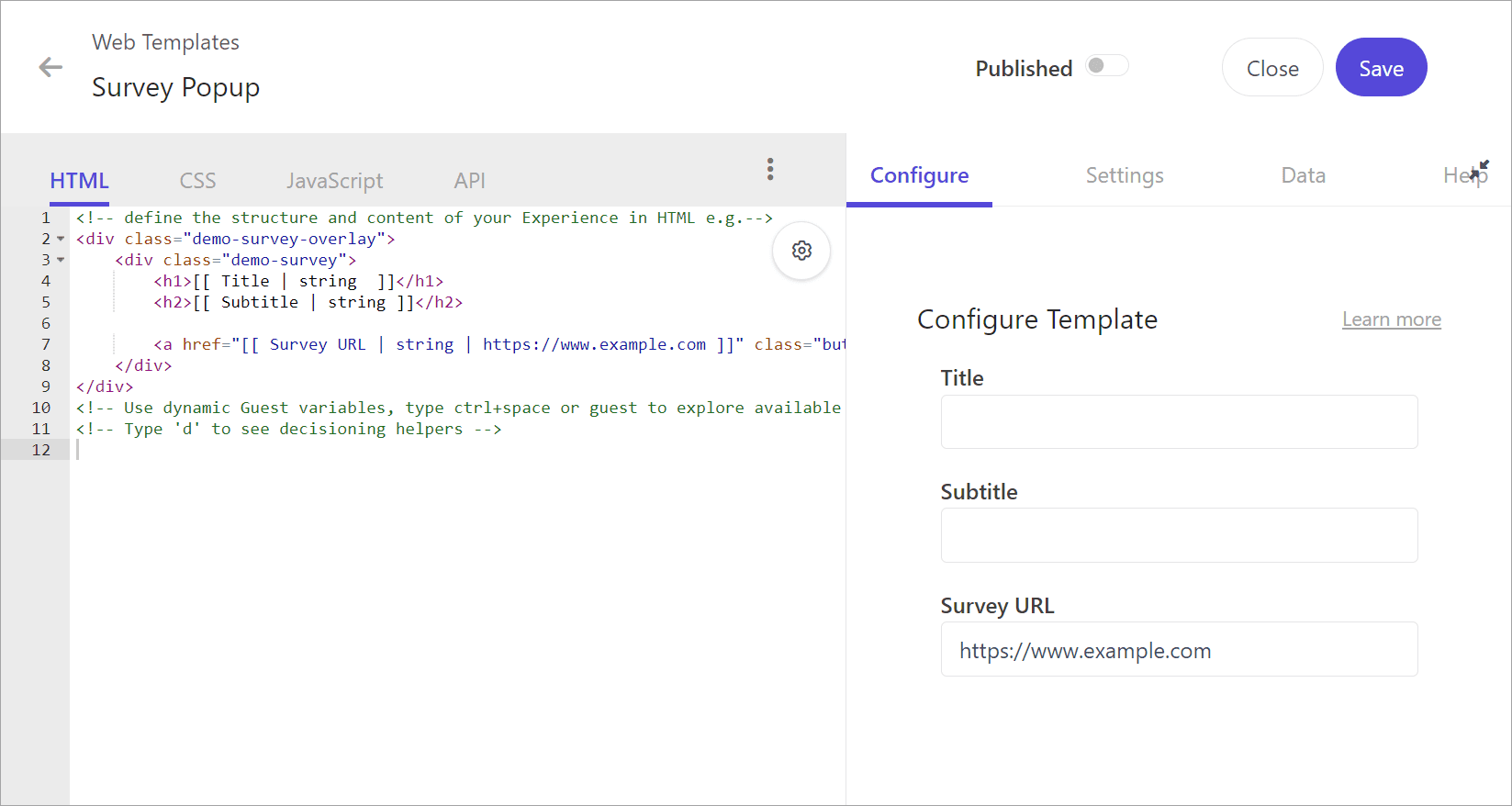Collapse code fold arrow on line 2

coord(61,239)
